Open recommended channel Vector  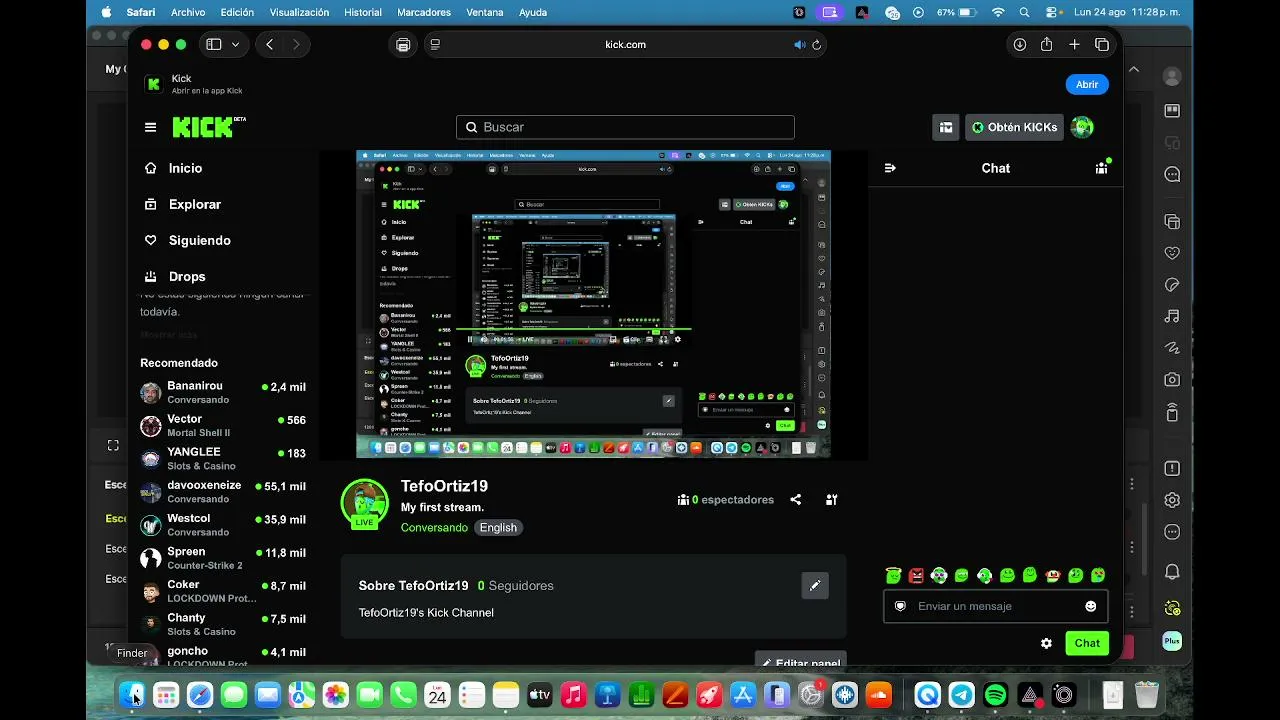pyautogui.click(x=223, y=425)
